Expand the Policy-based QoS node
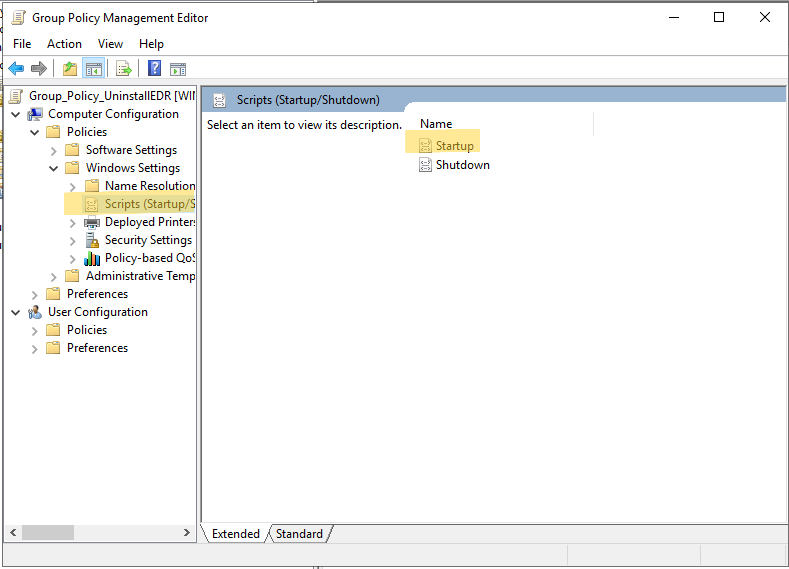Screen dimensions: 789x569 pos(73,259)
